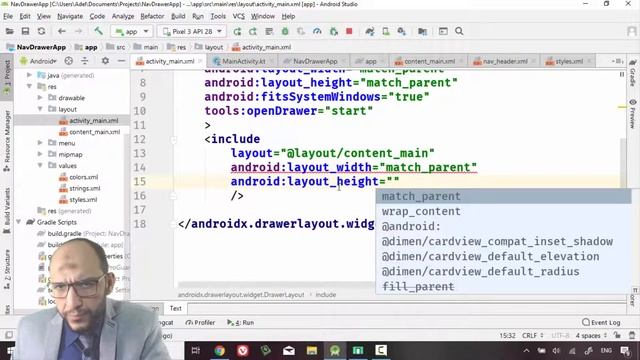640x360 pixels.
Task: Open the run configuration app dropdown
Action: coord(132,31)
